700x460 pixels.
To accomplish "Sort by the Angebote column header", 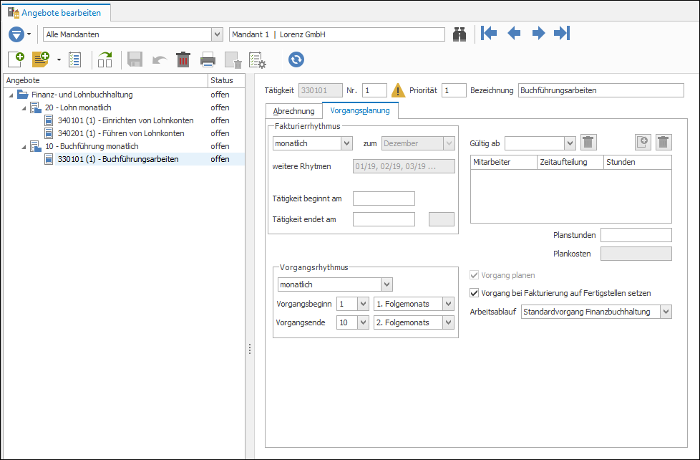I will coord(105,80).
